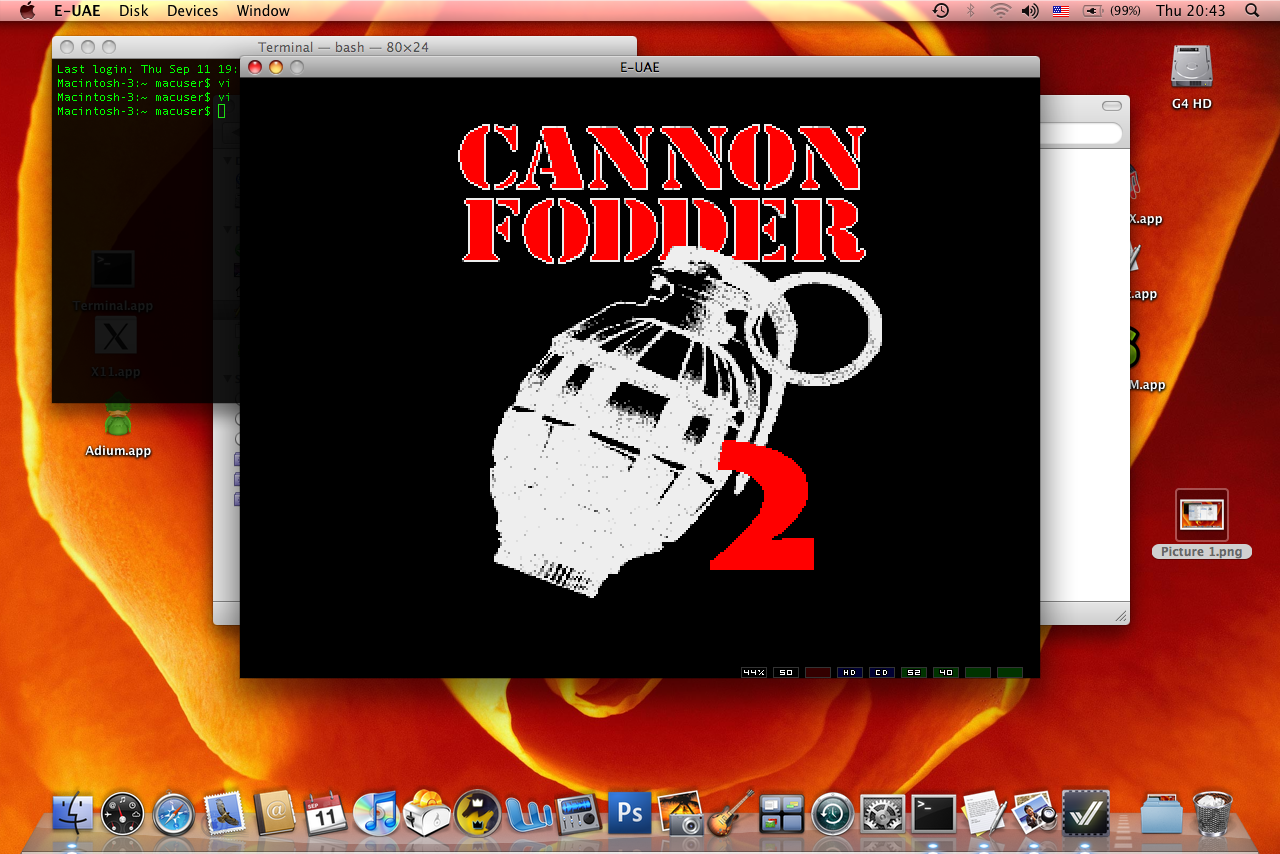Open the US flag input menu
The height and width of the screenshot is (854, 1280).
click(x=1061, y=11)
